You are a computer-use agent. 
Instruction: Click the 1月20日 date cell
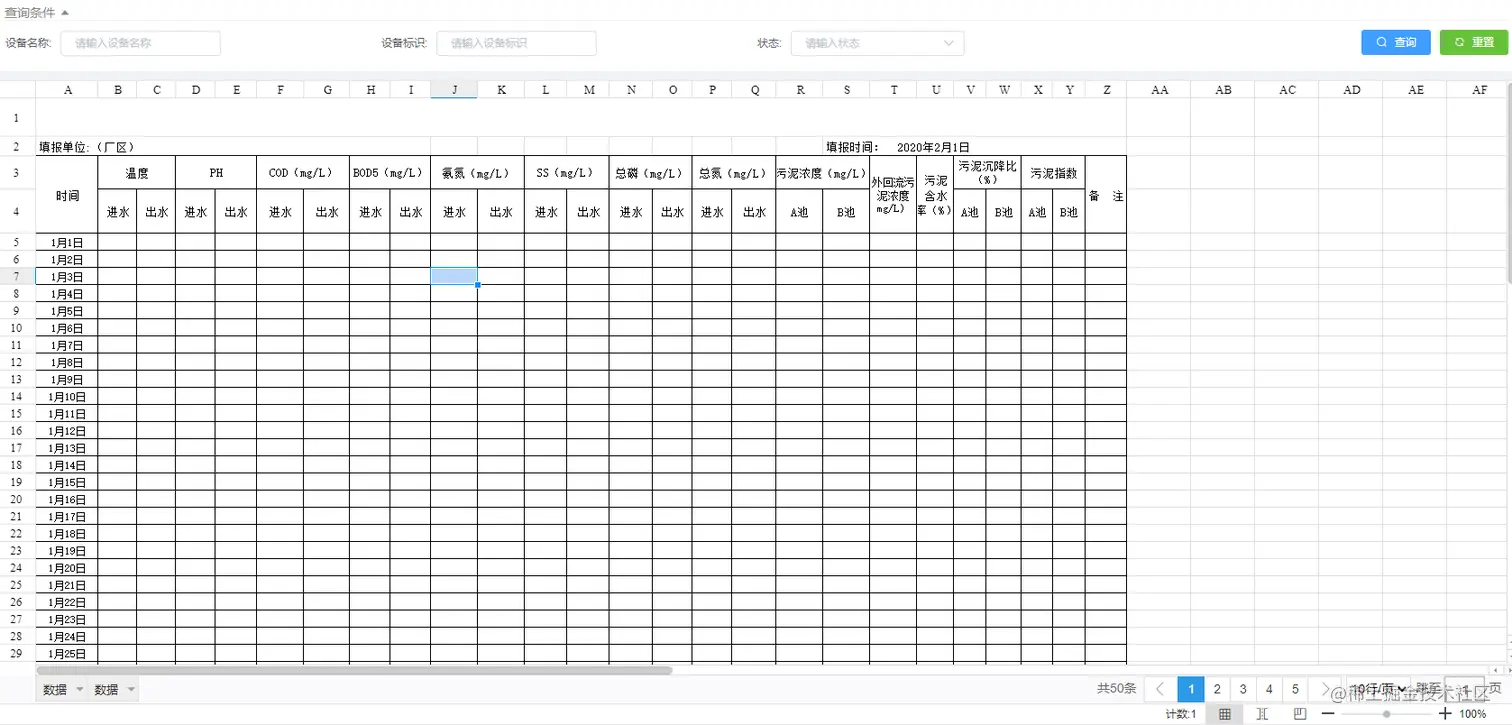click(67, 567)
